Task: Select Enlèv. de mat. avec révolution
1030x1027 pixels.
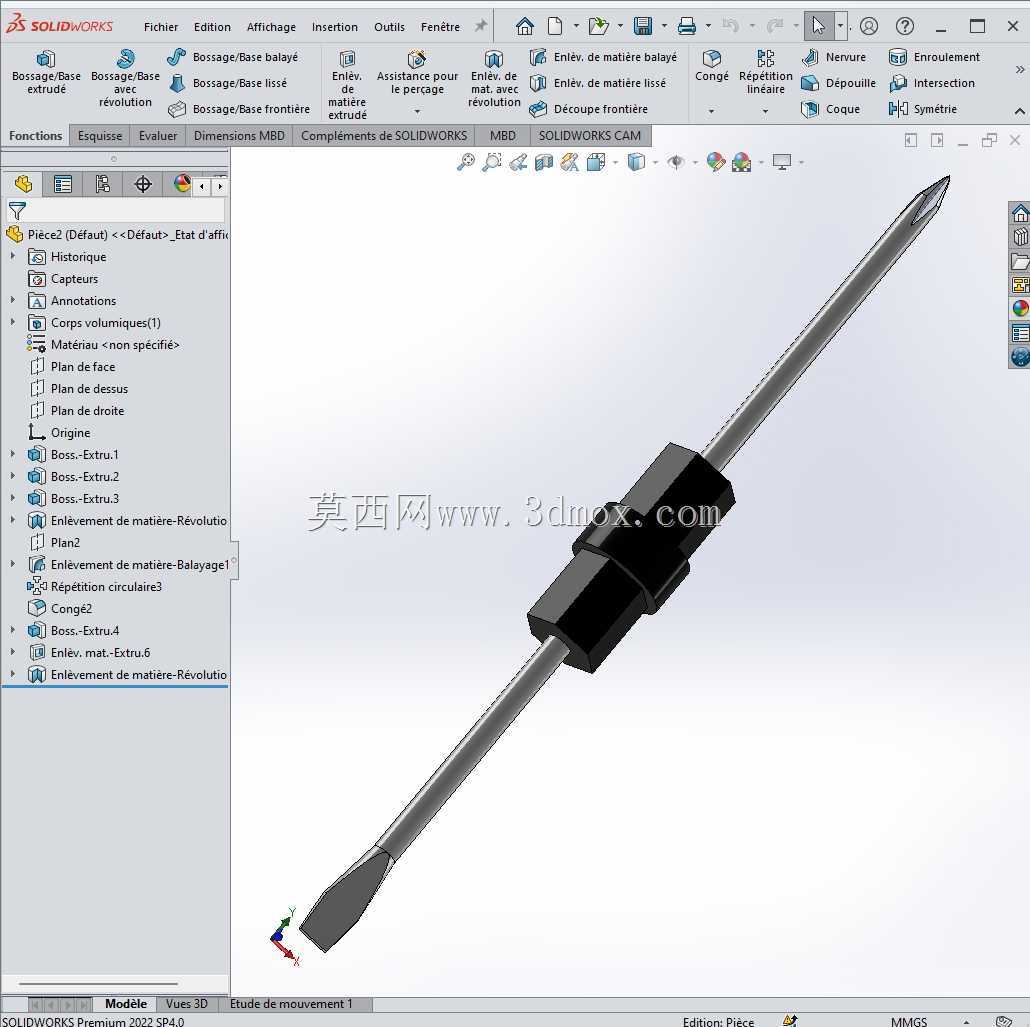Action: click(x=494, y=78)
